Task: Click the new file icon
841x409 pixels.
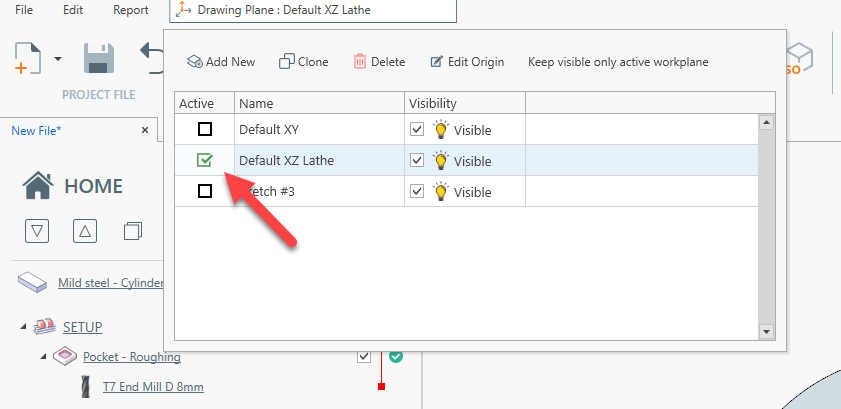Action: (28, 59)
